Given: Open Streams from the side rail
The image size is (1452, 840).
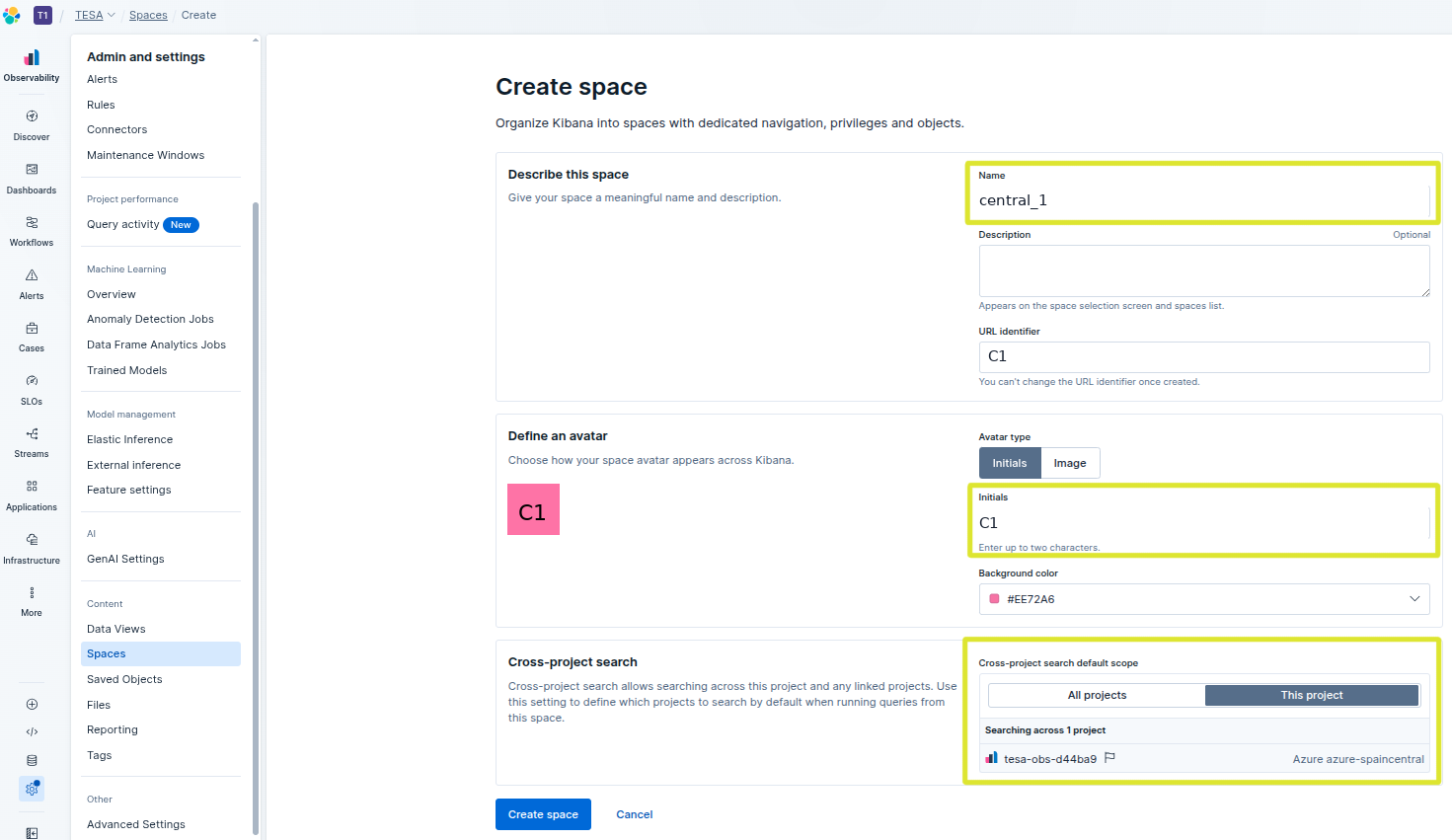Looking at the screenshot, I should click(32, 442).
